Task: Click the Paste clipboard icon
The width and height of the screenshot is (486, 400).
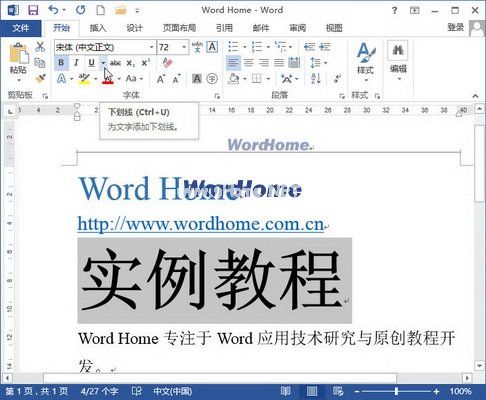Action: click(x=18, y=53)
